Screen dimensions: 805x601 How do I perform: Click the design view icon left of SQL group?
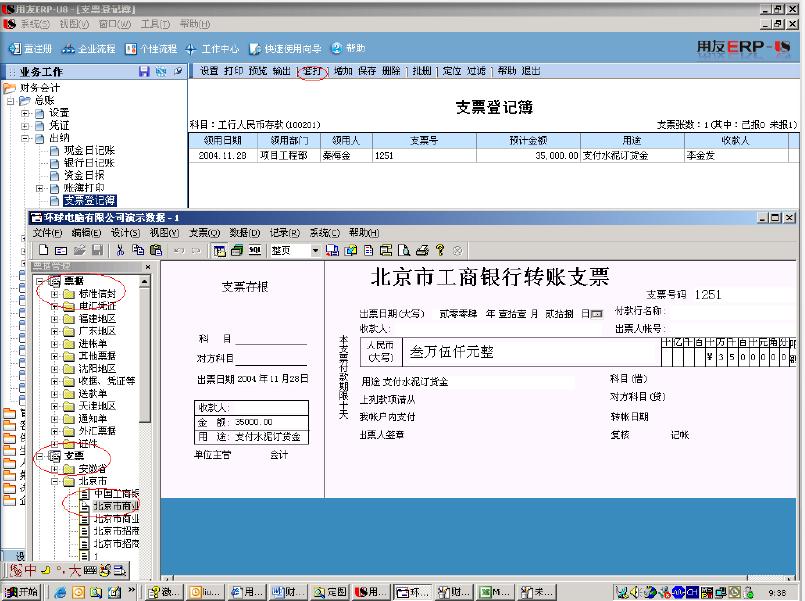click(220, 250)
